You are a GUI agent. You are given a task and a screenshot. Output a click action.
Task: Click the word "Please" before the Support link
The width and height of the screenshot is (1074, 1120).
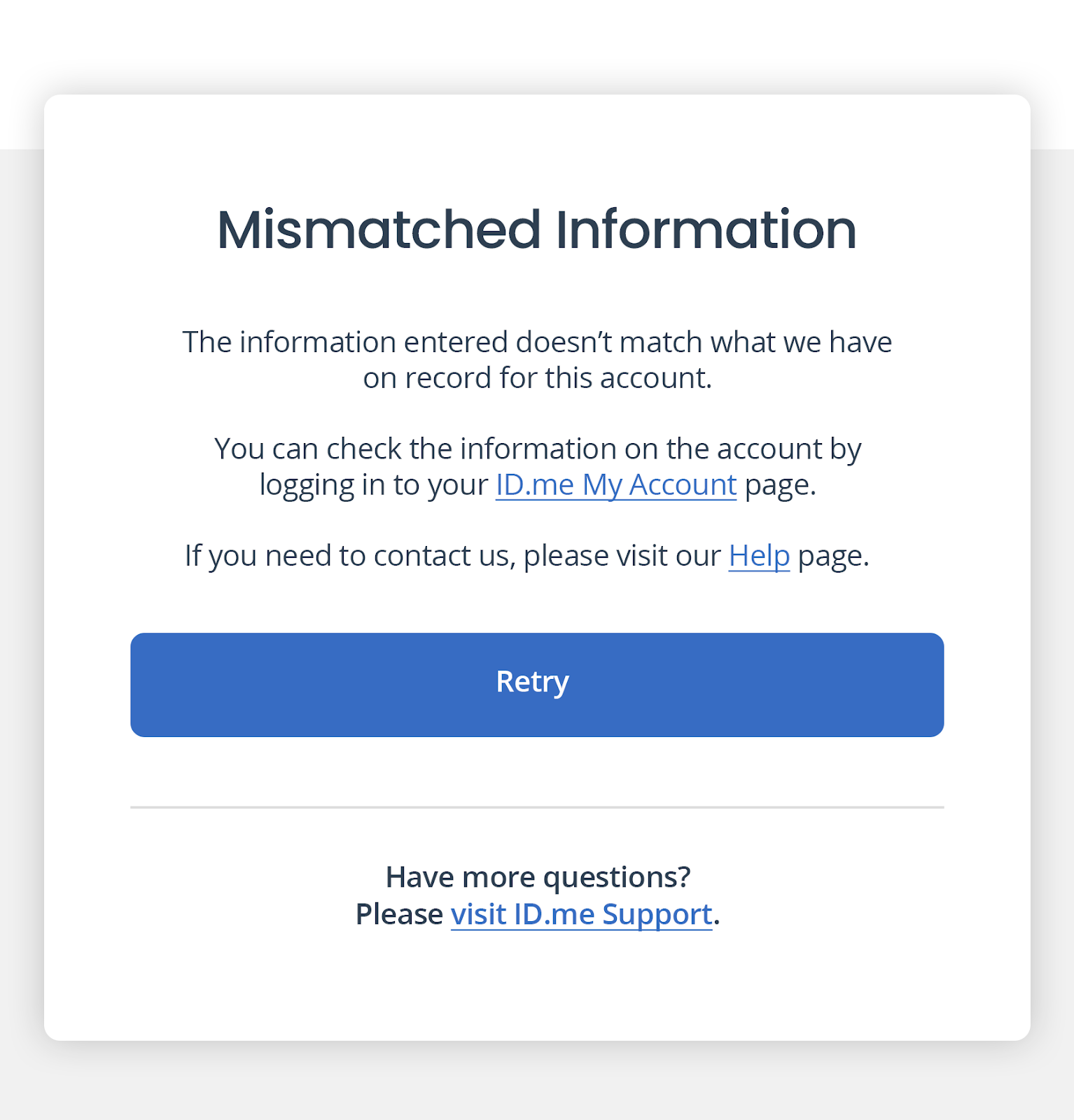click(x=399, y=914)
